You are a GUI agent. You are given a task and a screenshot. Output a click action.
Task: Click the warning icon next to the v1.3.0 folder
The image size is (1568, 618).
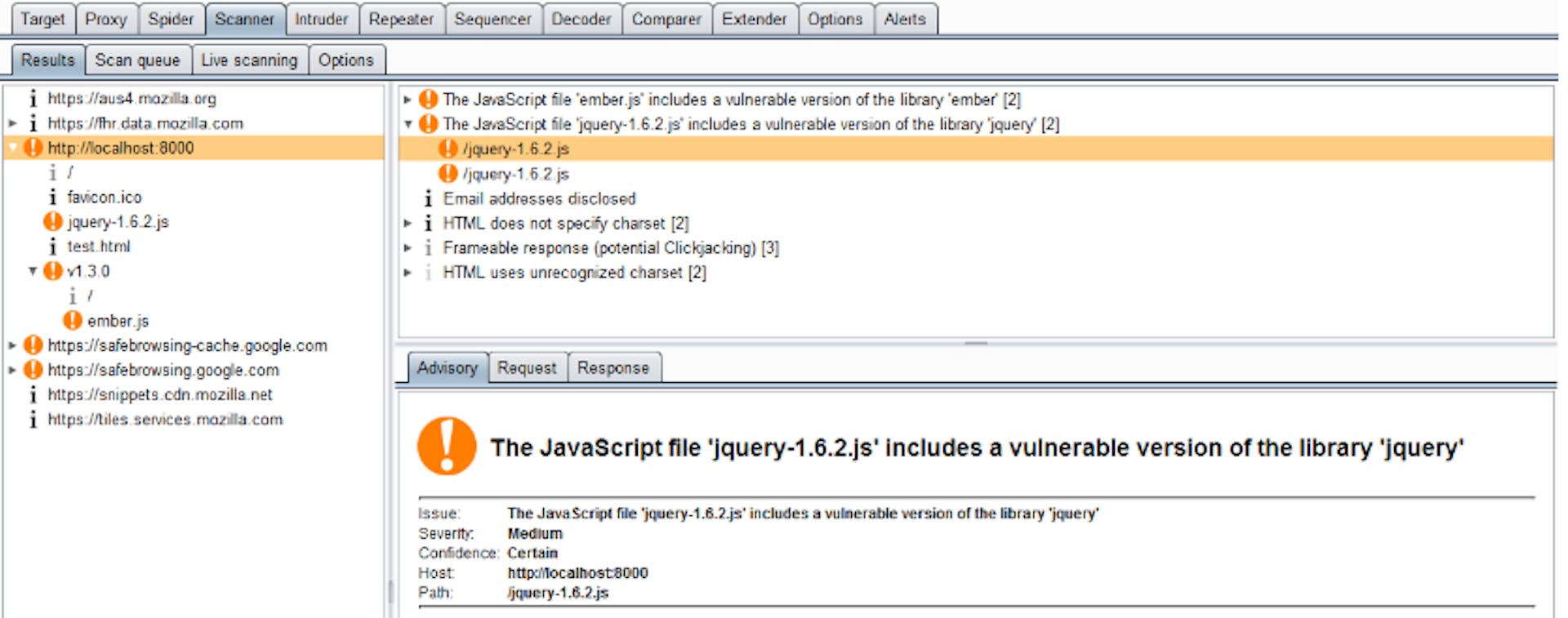click(x=53, y=271)
